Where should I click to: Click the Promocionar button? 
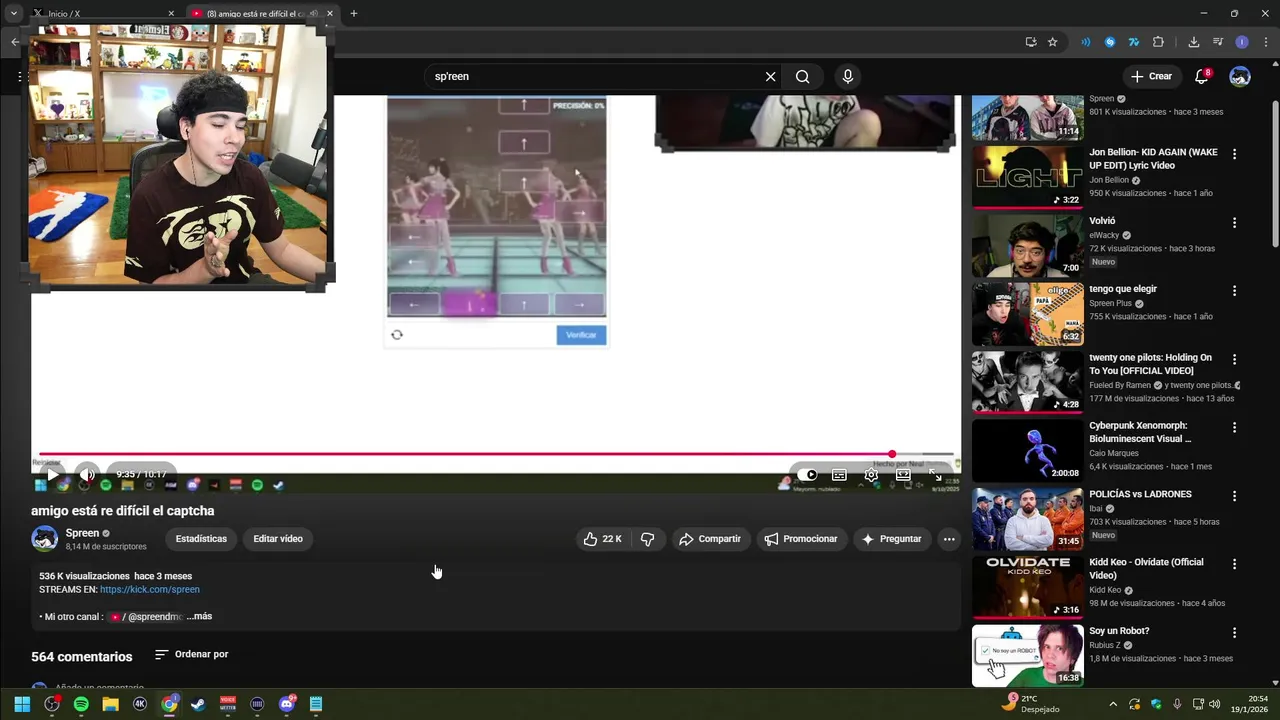click(801, 539)
